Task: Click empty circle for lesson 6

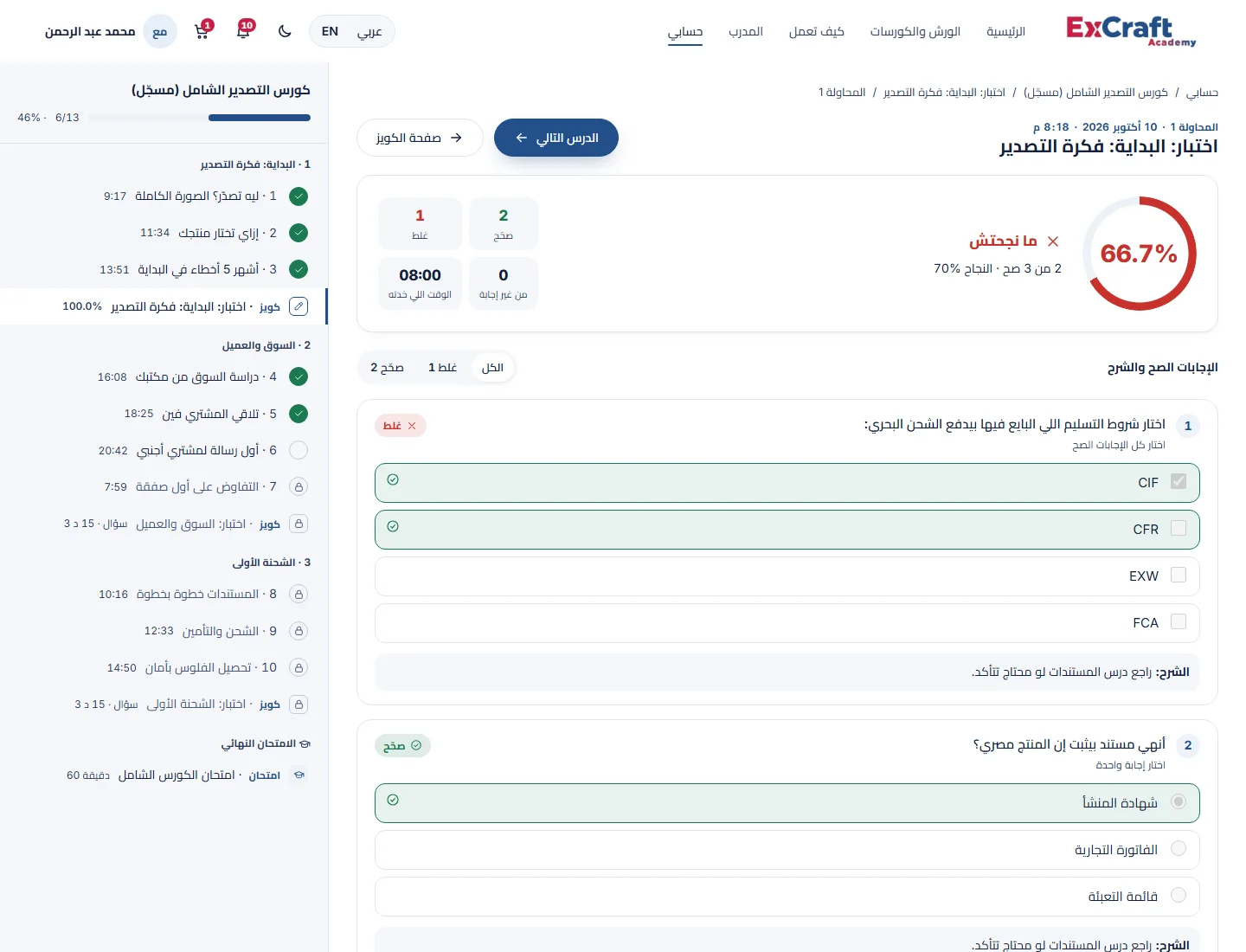Action: pyautogui.click(x=299, y=450)
